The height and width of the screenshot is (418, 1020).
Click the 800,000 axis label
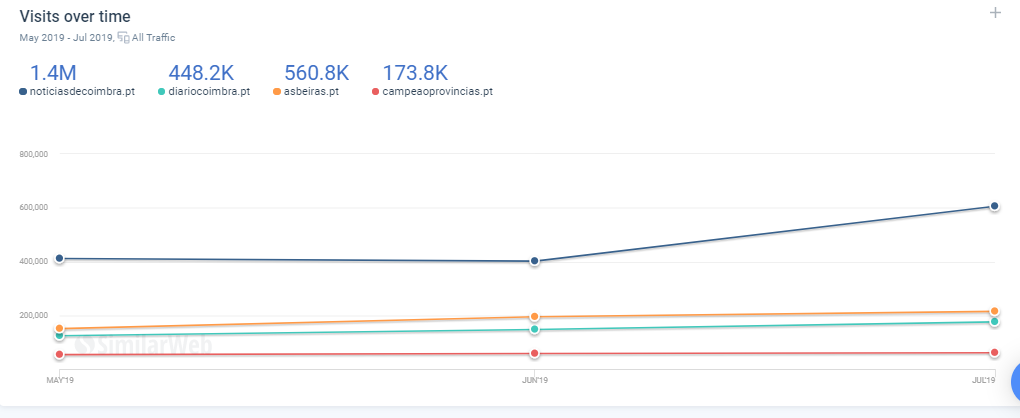(36, 154)
